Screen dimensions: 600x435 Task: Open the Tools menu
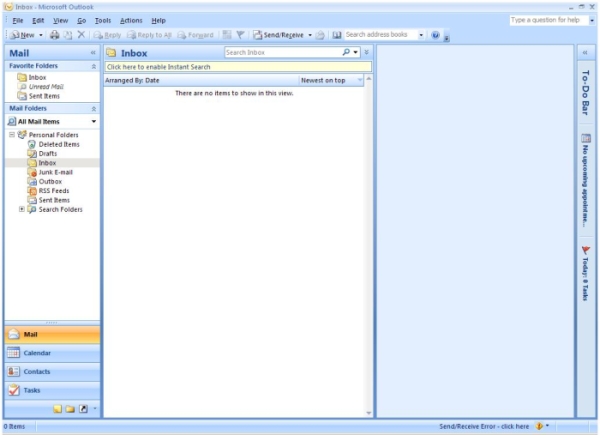pos(103,21)
